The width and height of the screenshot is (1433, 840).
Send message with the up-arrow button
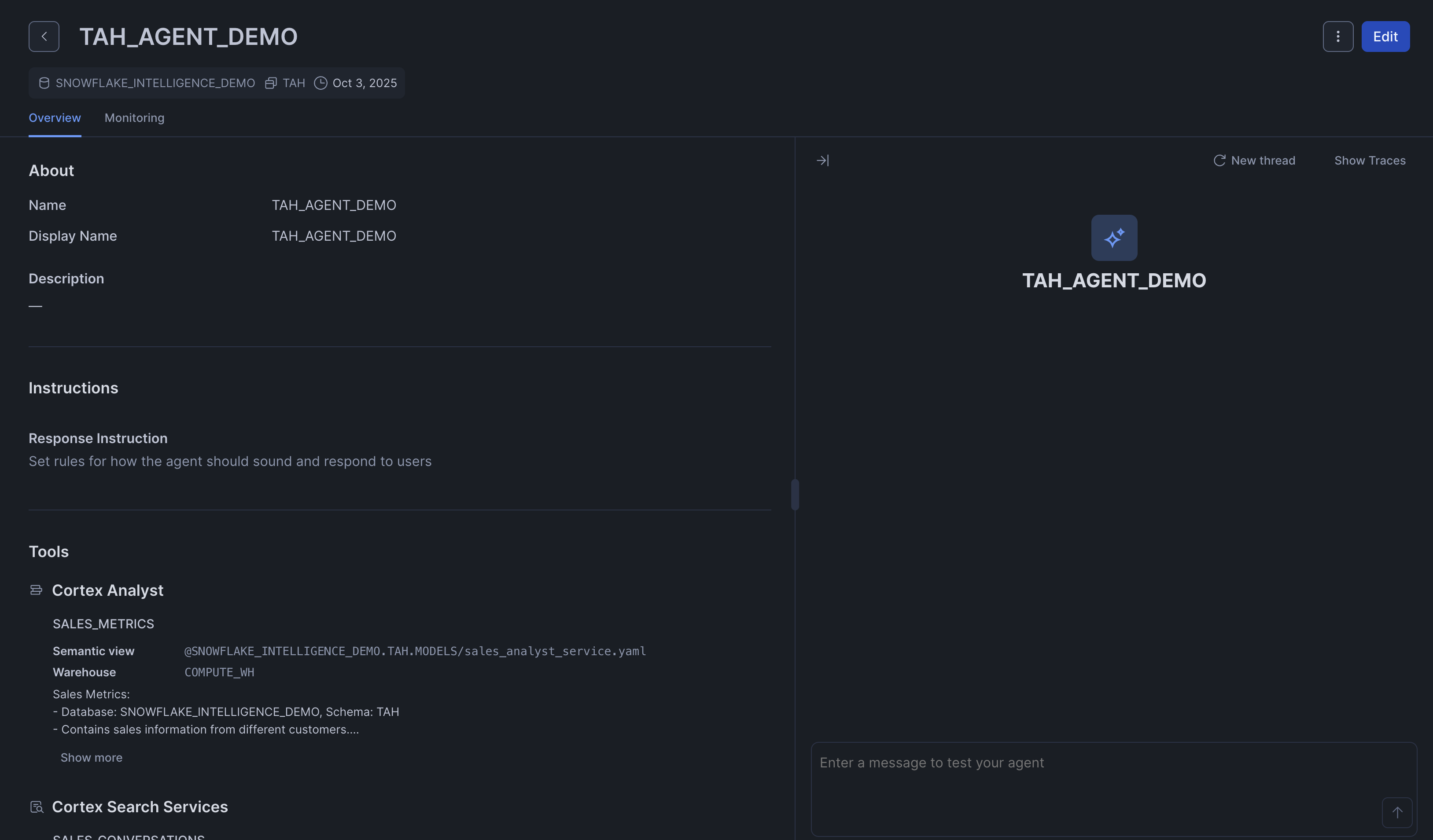(1396, 812)
